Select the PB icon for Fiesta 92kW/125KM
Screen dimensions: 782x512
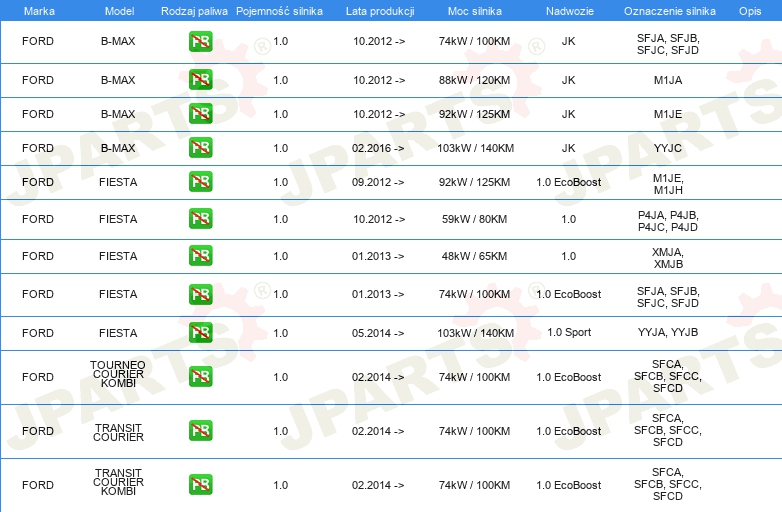[200, 182]
